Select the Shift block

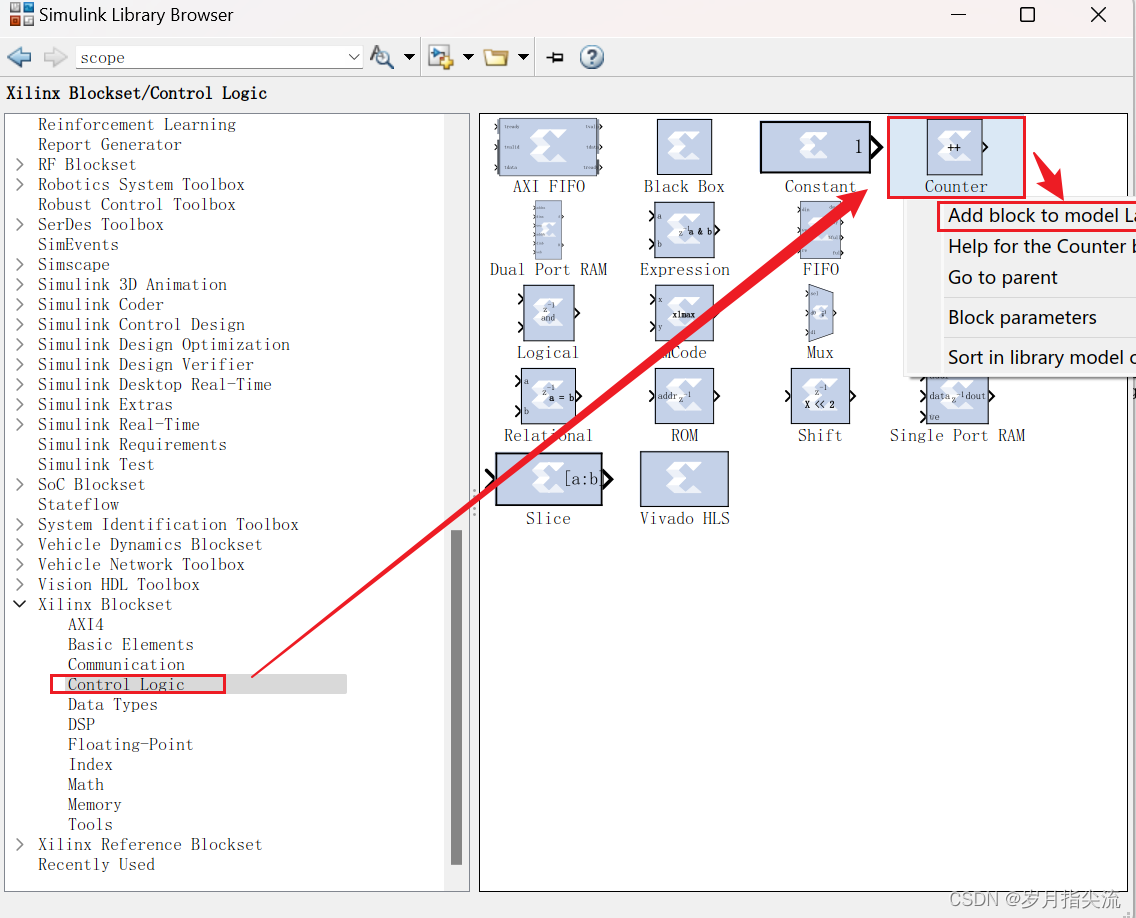[x=820, y=396]
